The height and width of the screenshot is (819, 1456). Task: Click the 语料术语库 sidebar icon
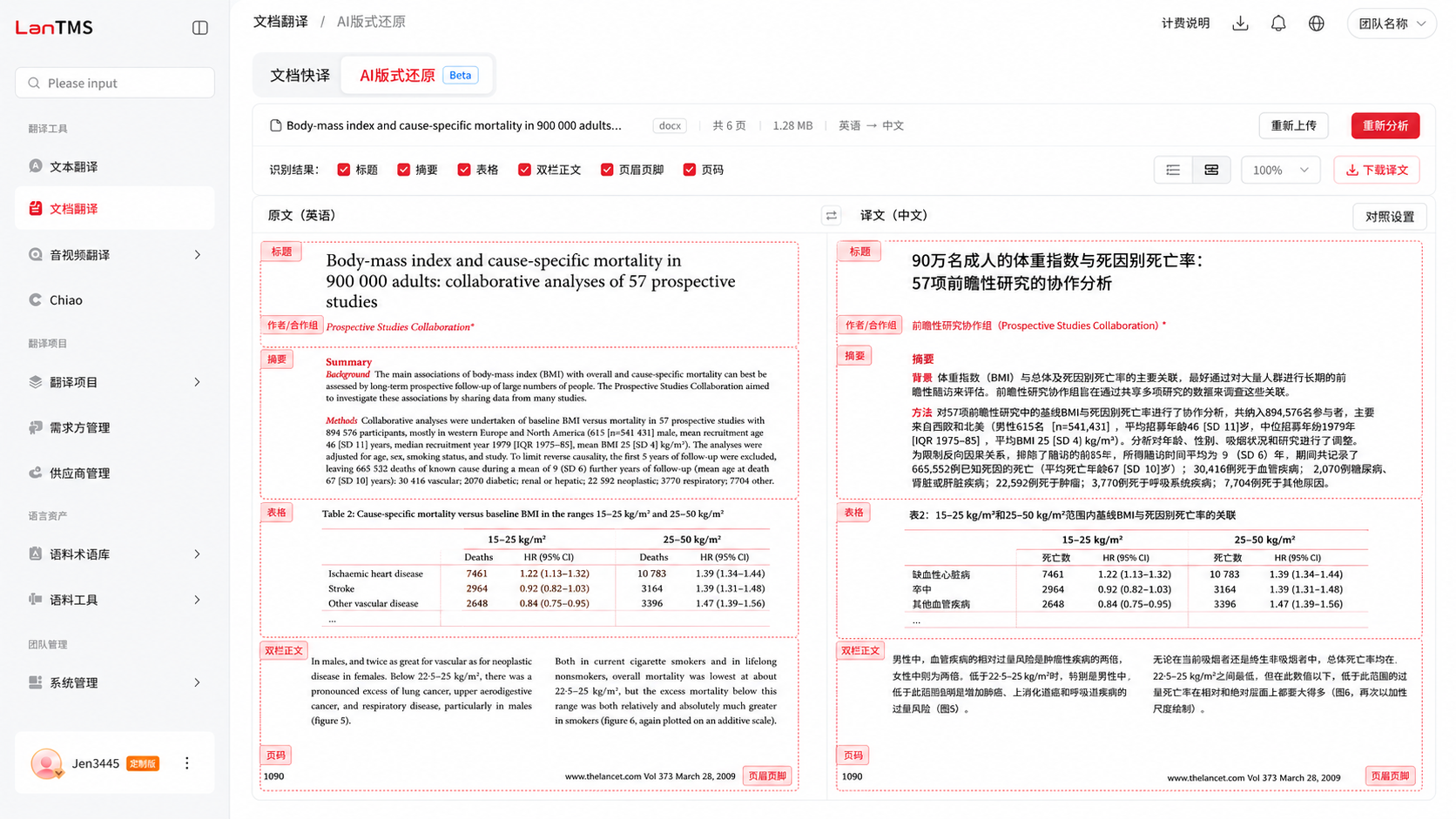(x=36, y=554)
